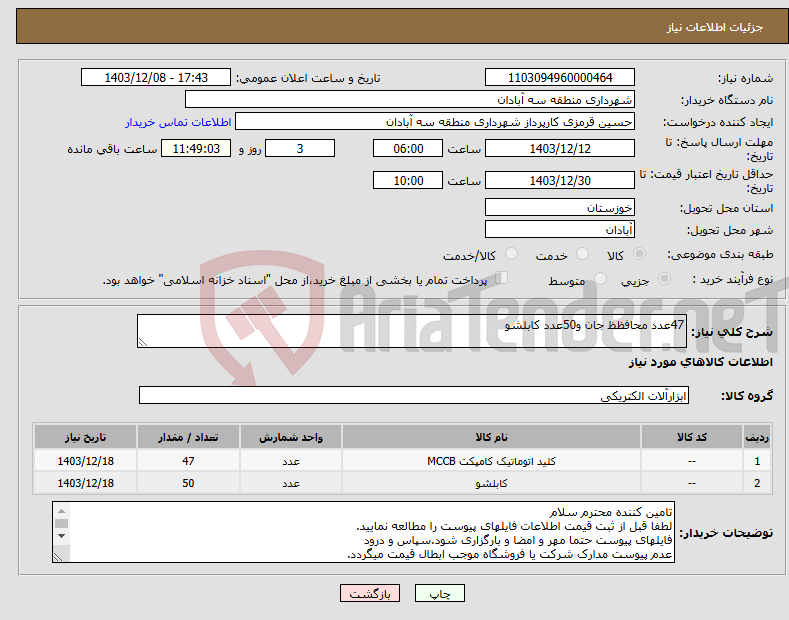
Task: Click the requester field حسین قرمزی
Action: [x=435, y=122]
